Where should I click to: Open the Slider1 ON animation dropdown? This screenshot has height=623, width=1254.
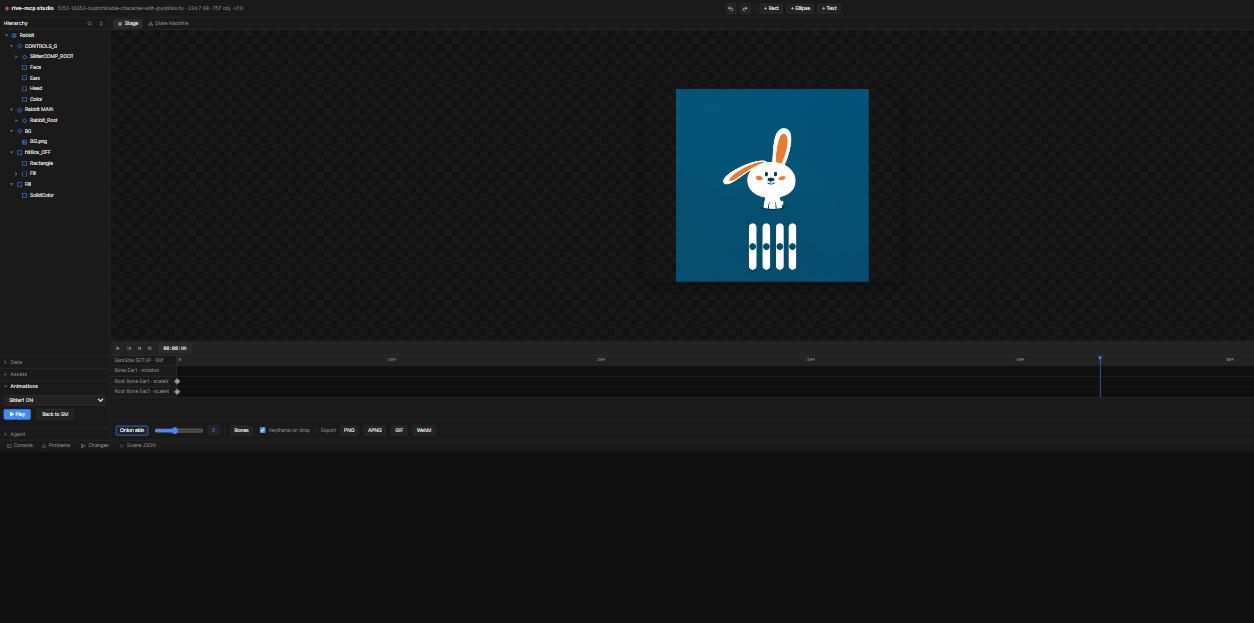click(54, 400)
